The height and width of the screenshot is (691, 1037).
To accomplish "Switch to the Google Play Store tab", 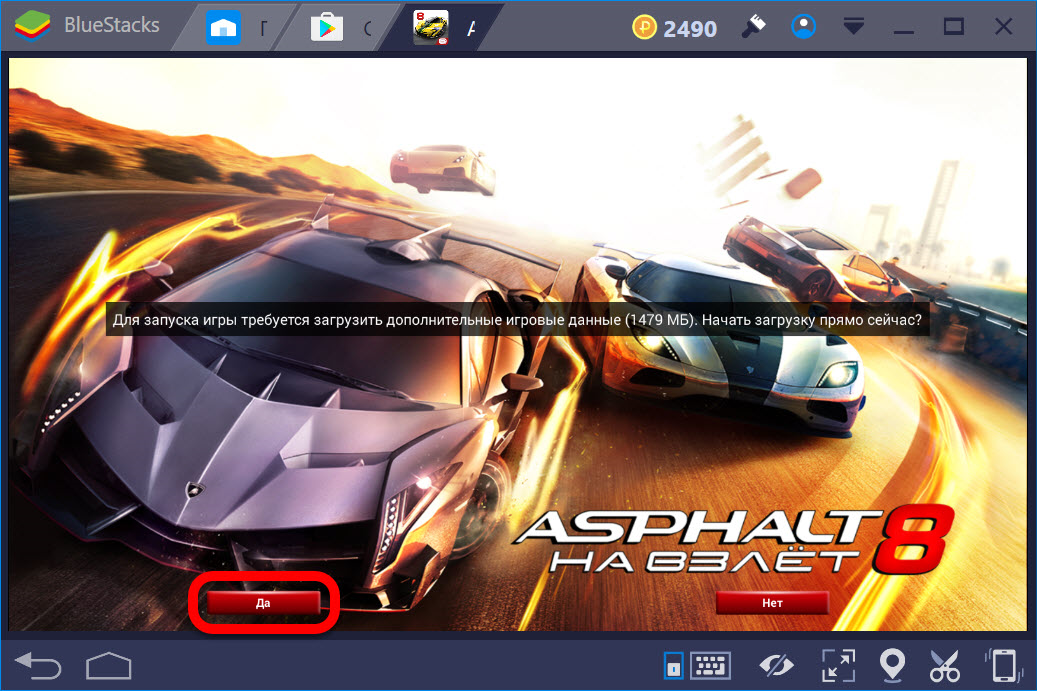I will point(338,28).
